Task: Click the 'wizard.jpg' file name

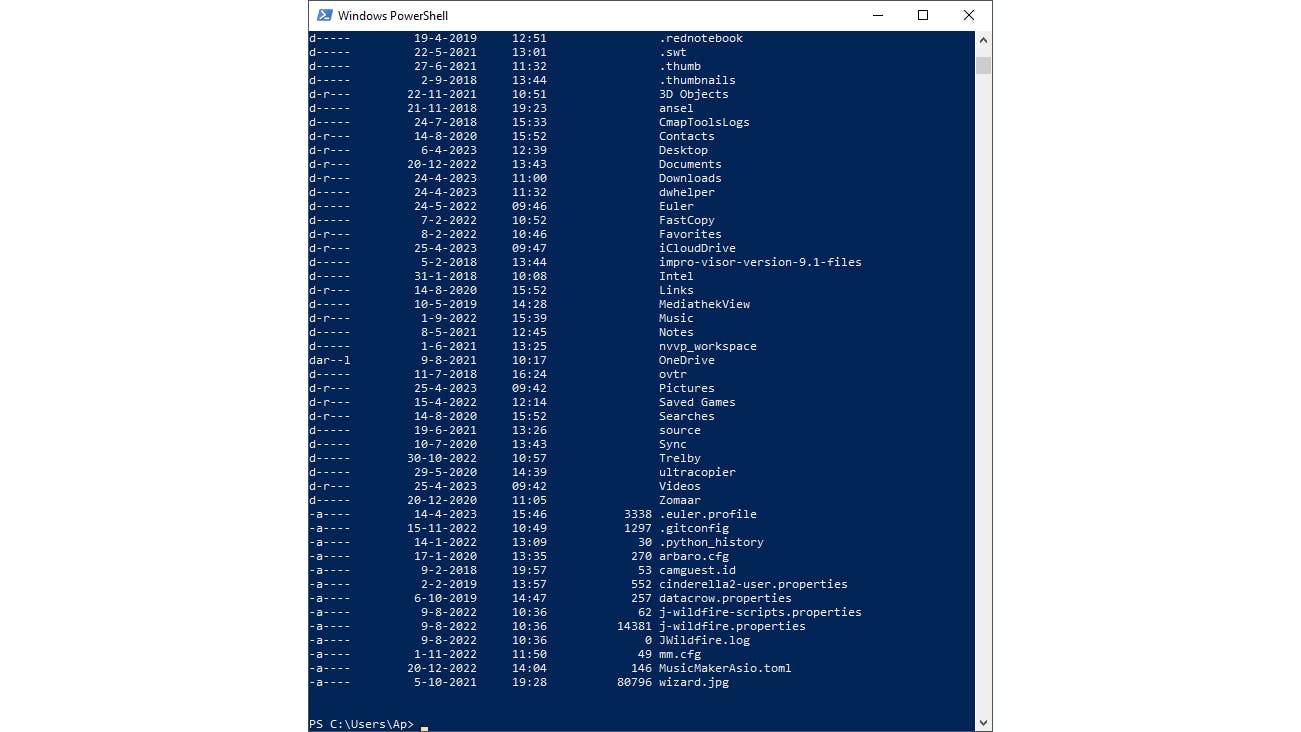Action: pos(694,682)
